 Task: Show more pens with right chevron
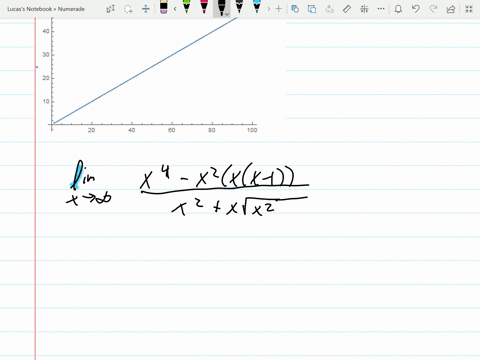click(269, 9)
